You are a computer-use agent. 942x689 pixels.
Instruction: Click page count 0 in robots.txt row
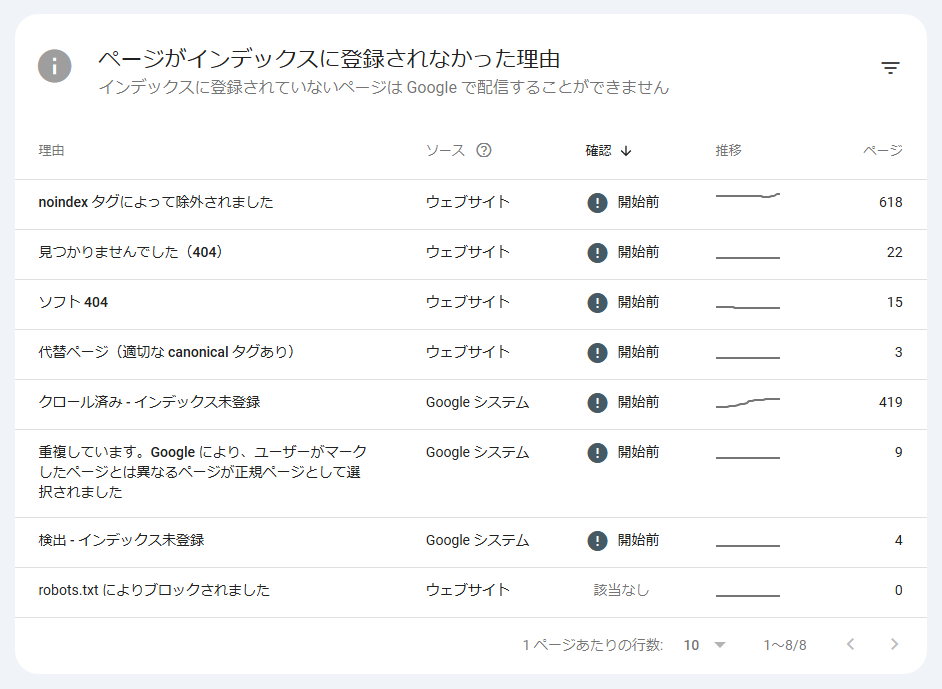click(x=898, y=590)
